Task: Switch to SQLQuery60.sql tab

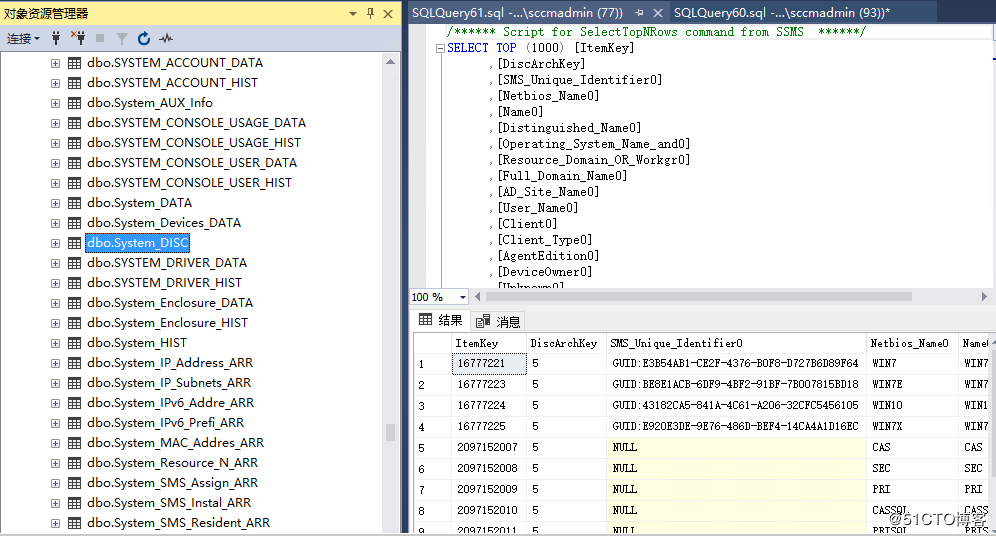Action: coord(781,13)
